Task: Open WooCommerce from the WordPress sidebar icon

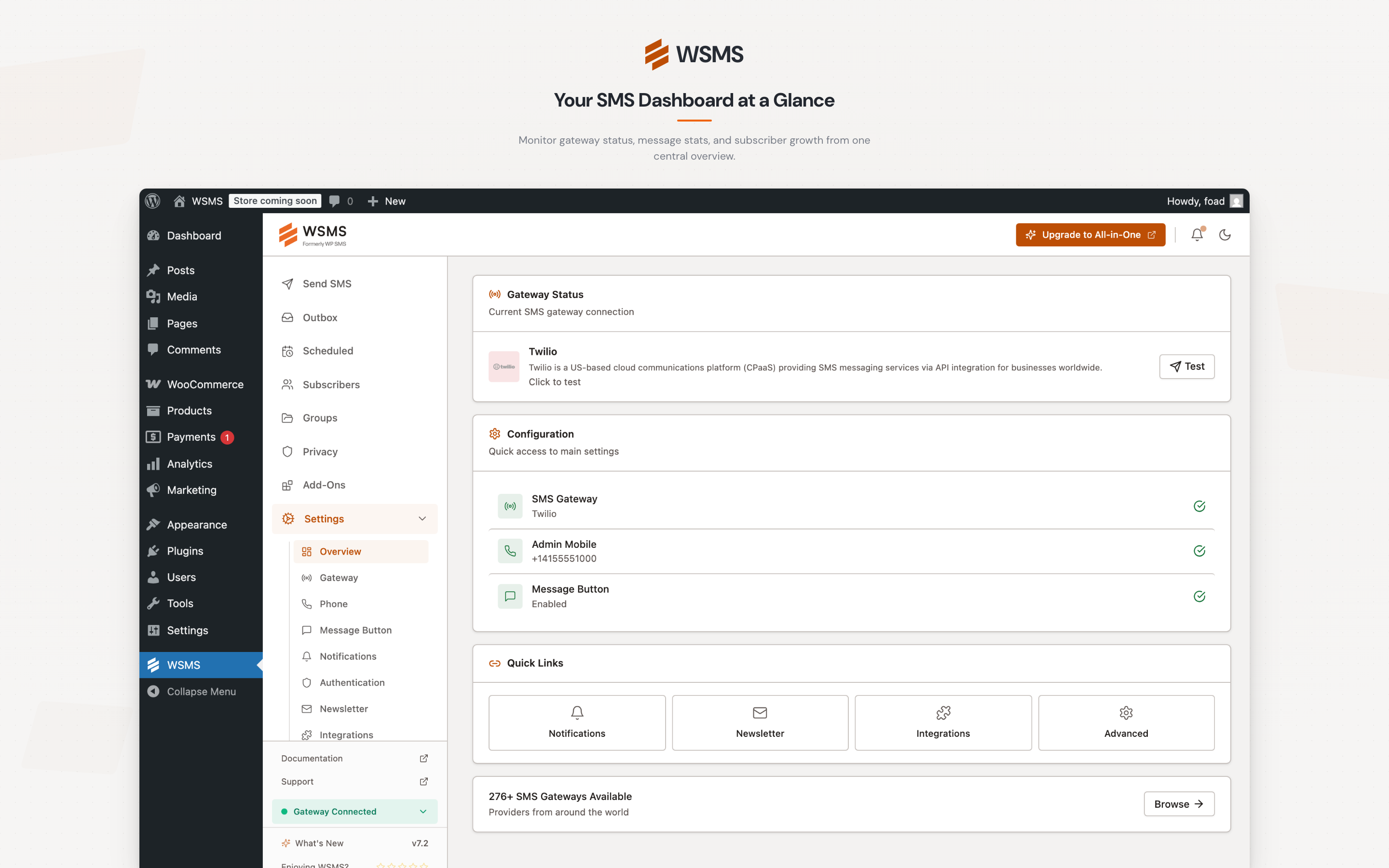Action: tap(153, 383)
